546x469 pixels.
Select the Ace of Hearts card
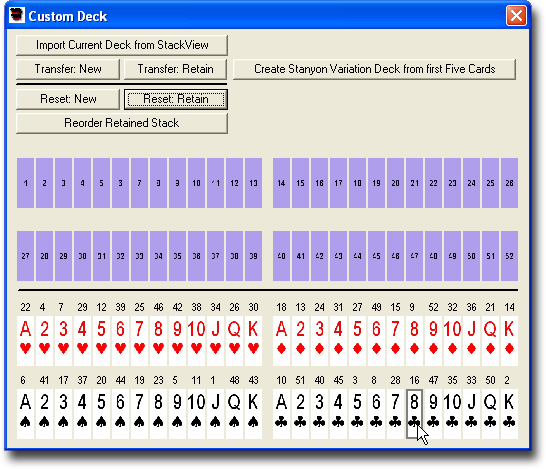point(25,341)
